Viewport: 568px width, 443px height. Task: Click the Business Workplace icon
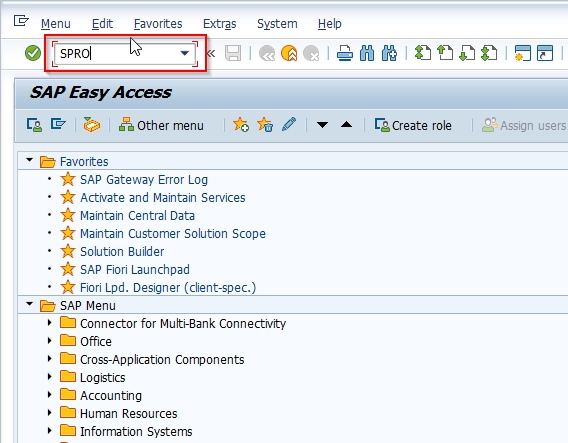[91, 125]
